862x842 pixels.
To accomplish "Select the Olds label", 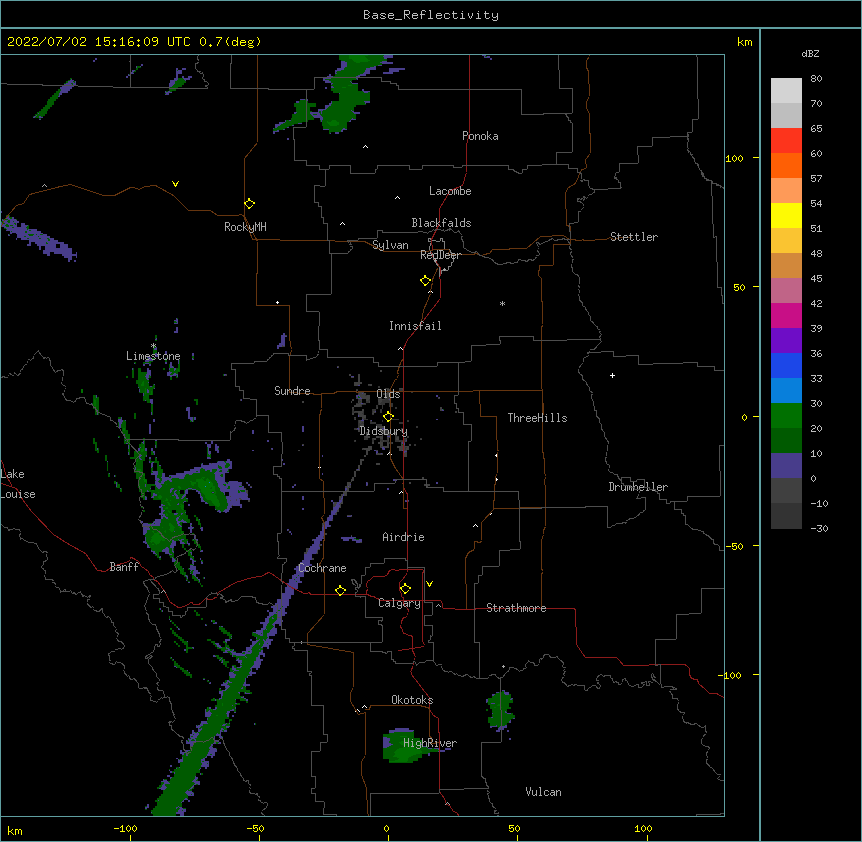I will 388,394.
